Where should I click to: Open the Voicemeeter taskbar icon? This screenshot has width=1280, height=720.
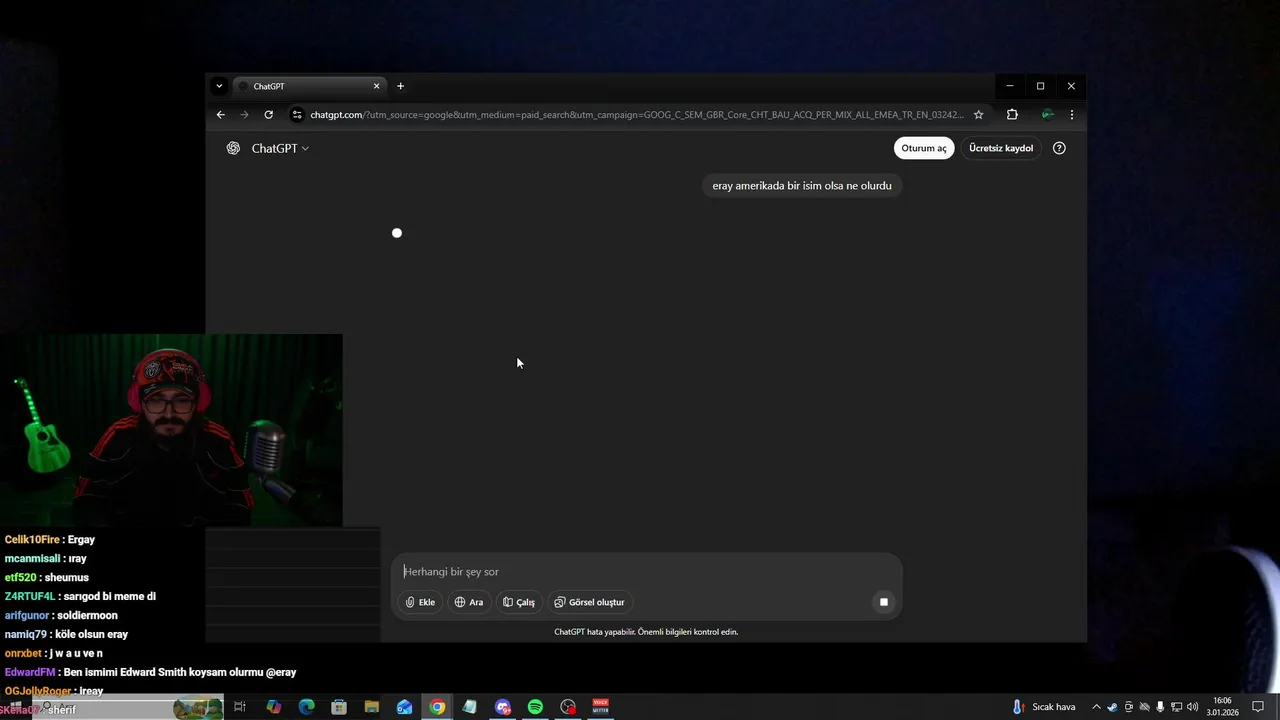pyautogui.click(x=601, y=707)
